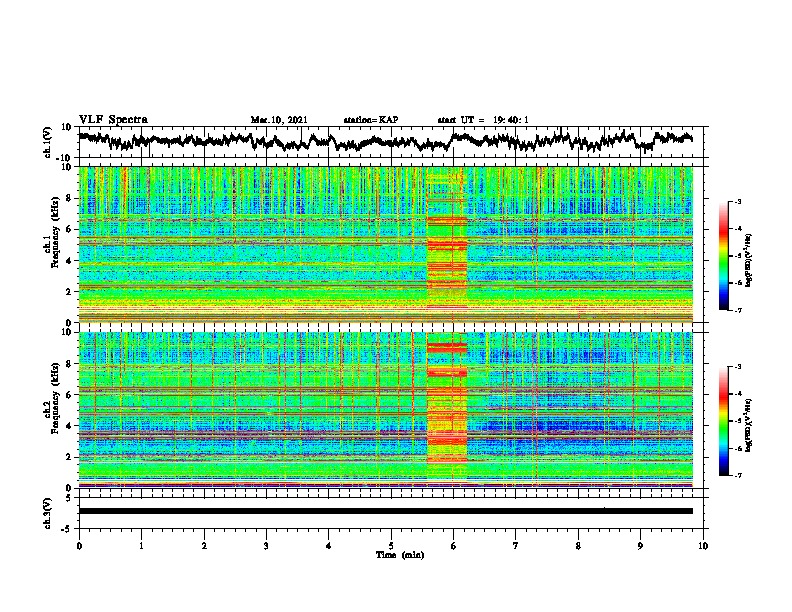The width and height of the screenshot is (792, 612).
Task: Click the red burst in ch.1 spectrogram
Action: (447, 245)
